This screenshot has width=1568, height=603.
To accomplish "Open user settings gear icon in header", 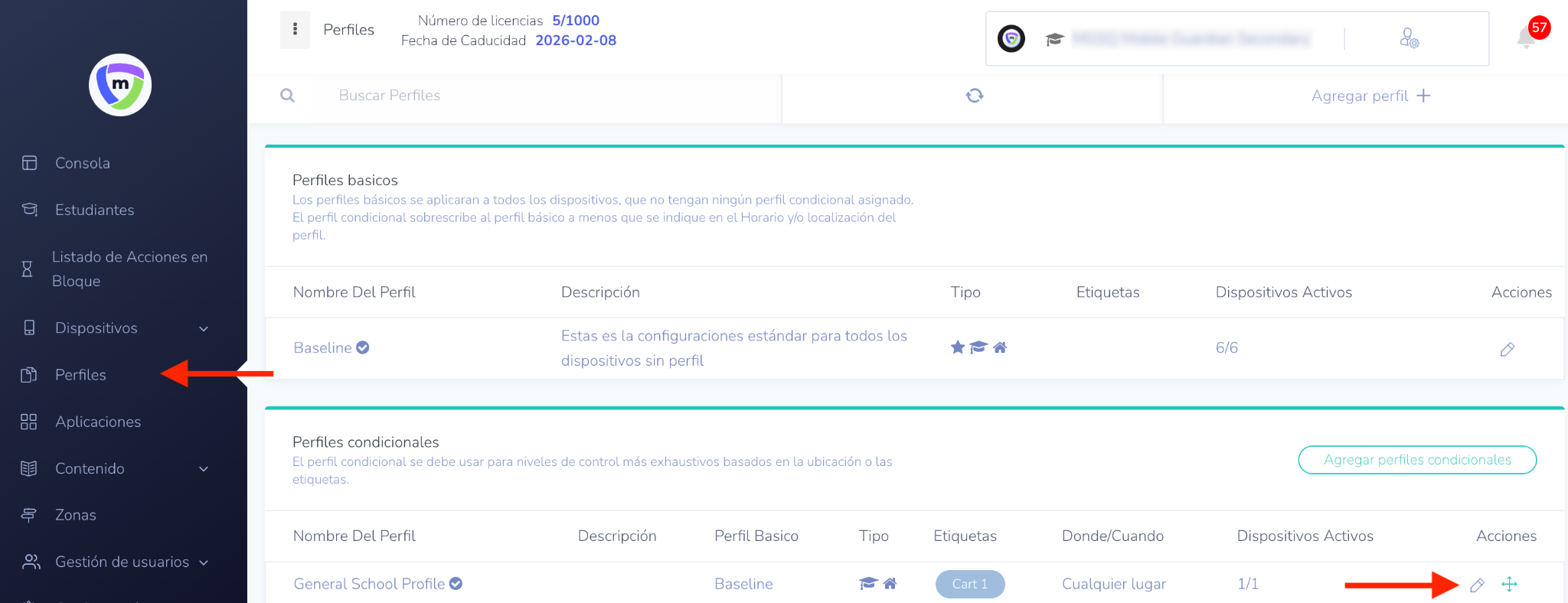I will click(1409, 38).
